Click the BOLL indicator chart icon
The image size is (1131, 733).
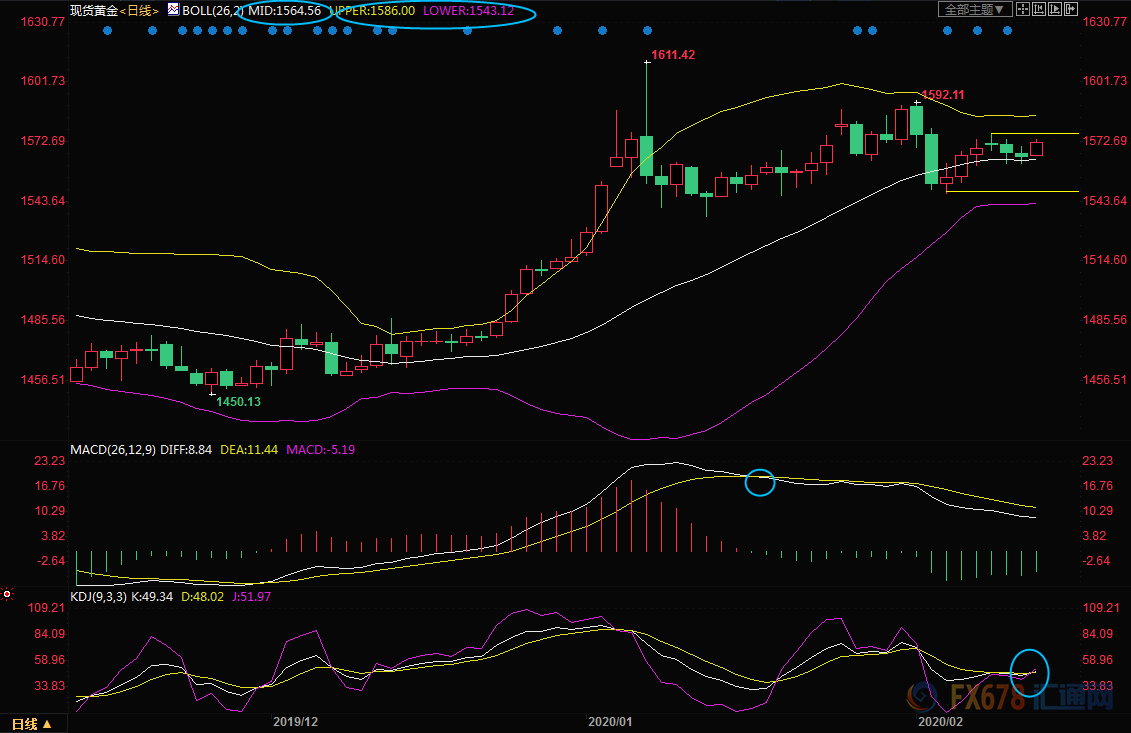pos(173,10)
